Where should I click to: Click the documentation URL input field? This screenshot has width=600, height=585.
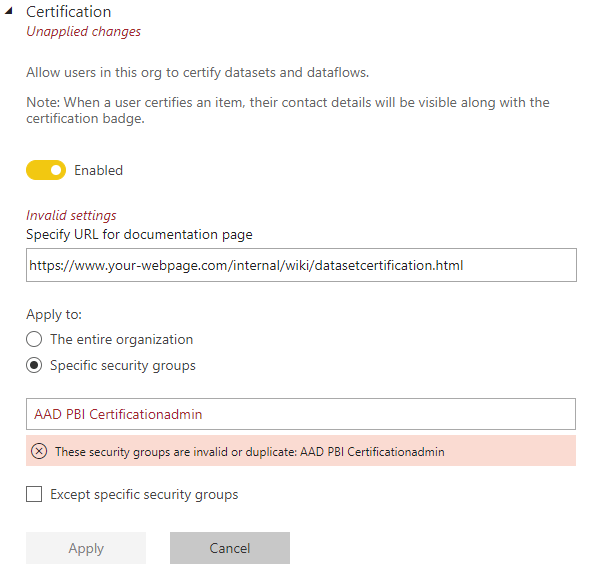301,266
